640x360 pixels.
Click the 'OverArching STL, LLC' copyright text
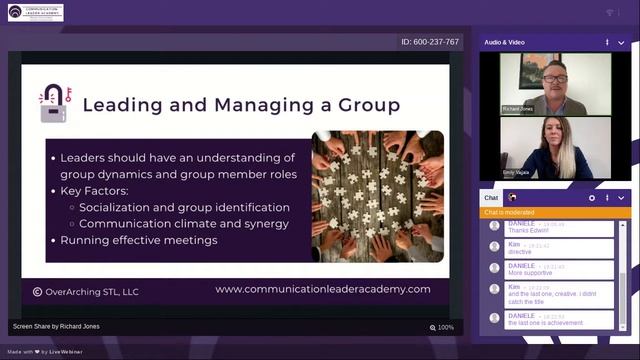[x=86, y=292]
